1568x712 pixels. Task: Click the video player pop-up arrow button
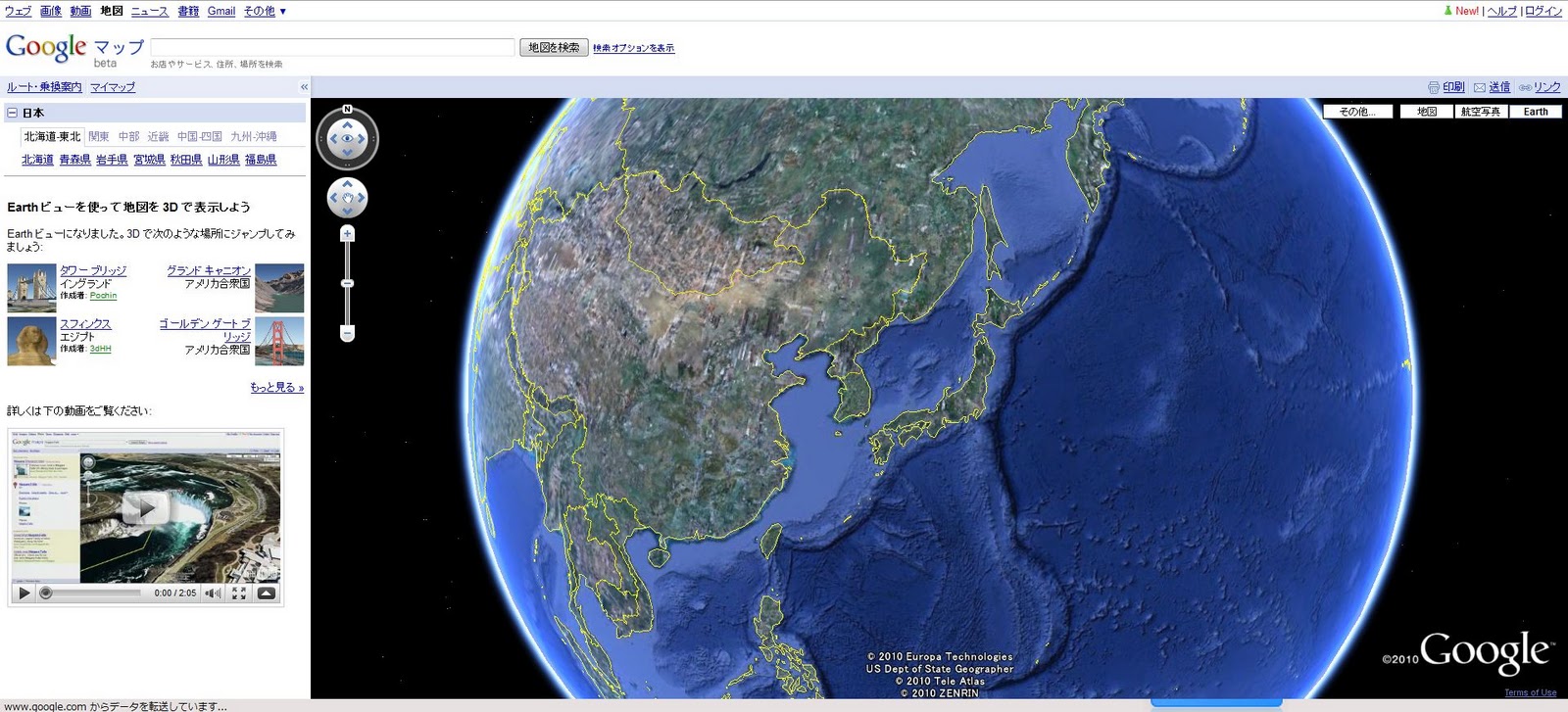click(x=266, y=593)
